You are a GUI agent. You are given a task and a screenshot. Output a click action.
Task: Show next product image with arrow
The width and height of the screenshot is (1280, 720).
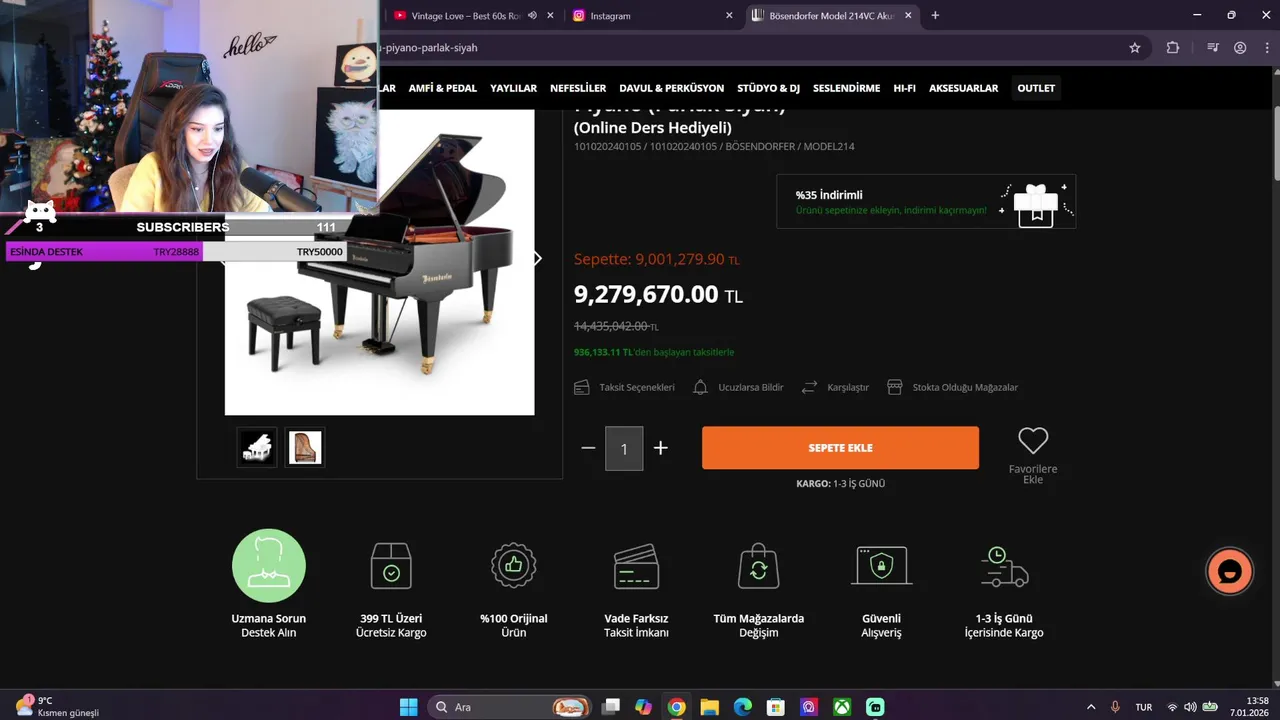(x=538, y=258)
